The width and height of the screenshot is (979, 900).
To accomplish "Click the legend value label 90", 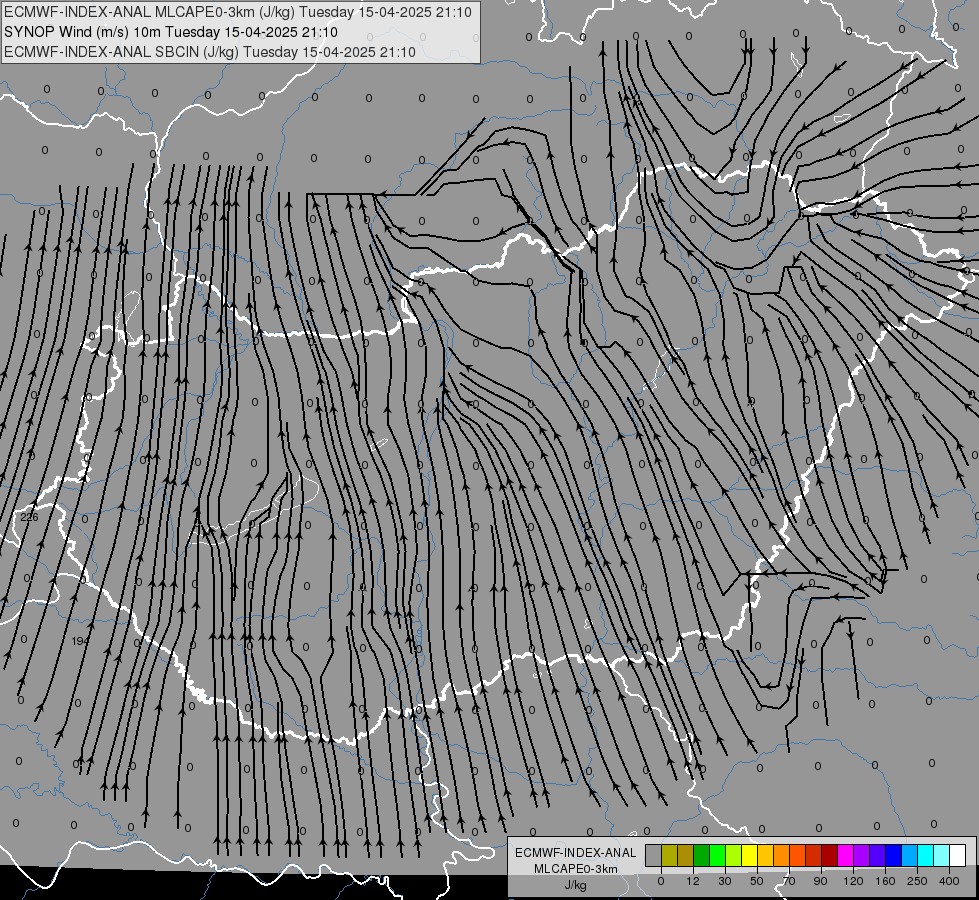I will coord(820,881).
